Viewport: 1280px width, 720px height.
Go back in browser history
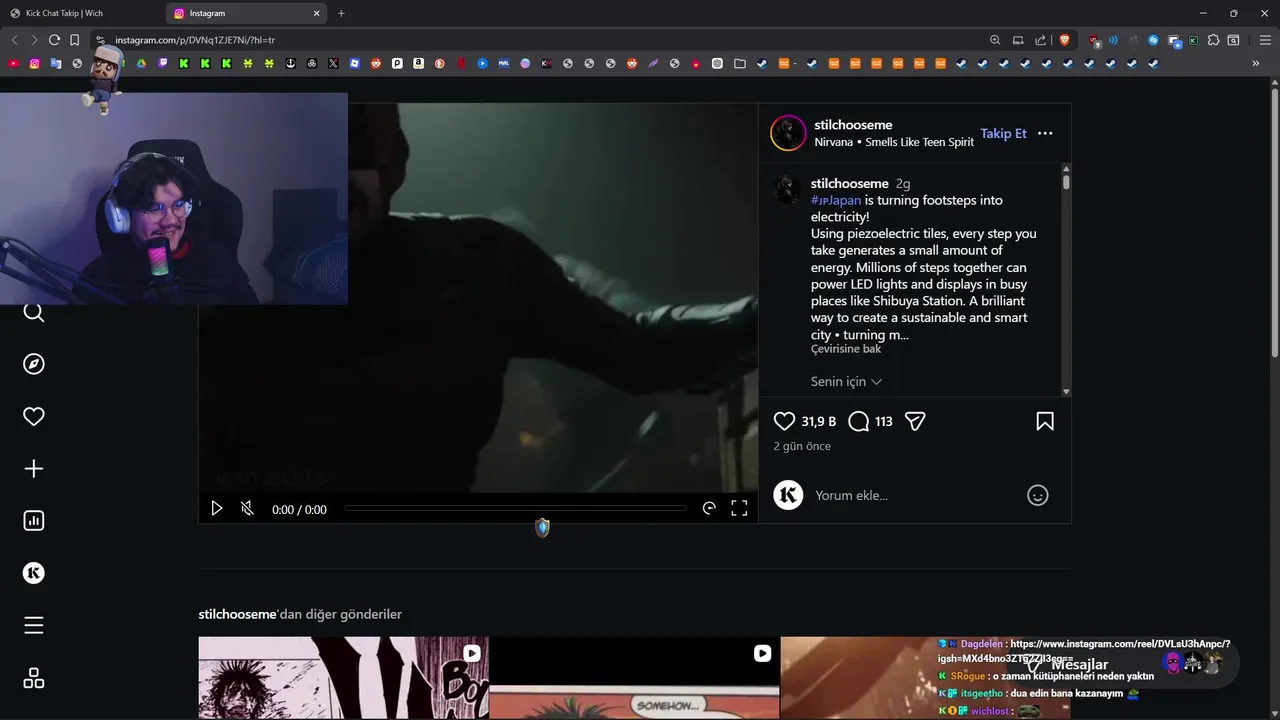(x=14, y=40)
